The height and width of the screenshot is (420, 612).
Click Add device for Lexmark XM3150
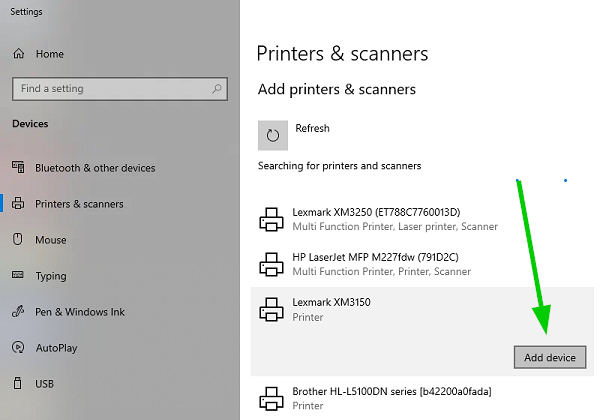click(550, 357)
